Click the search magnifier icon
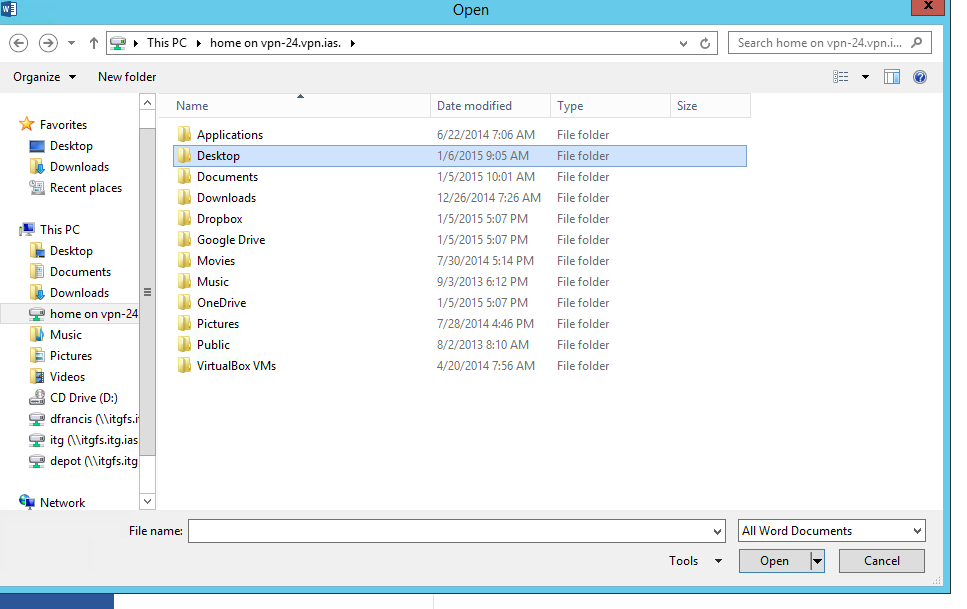The image size is (967, 609). pos(916,43)
